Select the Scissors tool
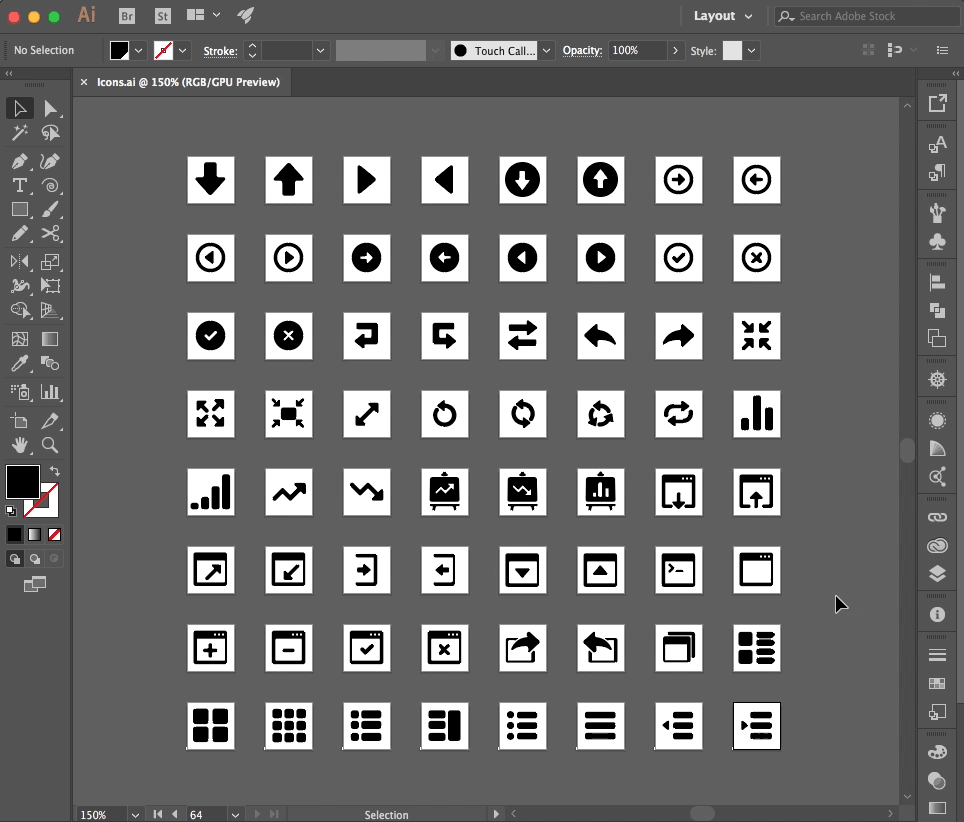 point(50,235)
